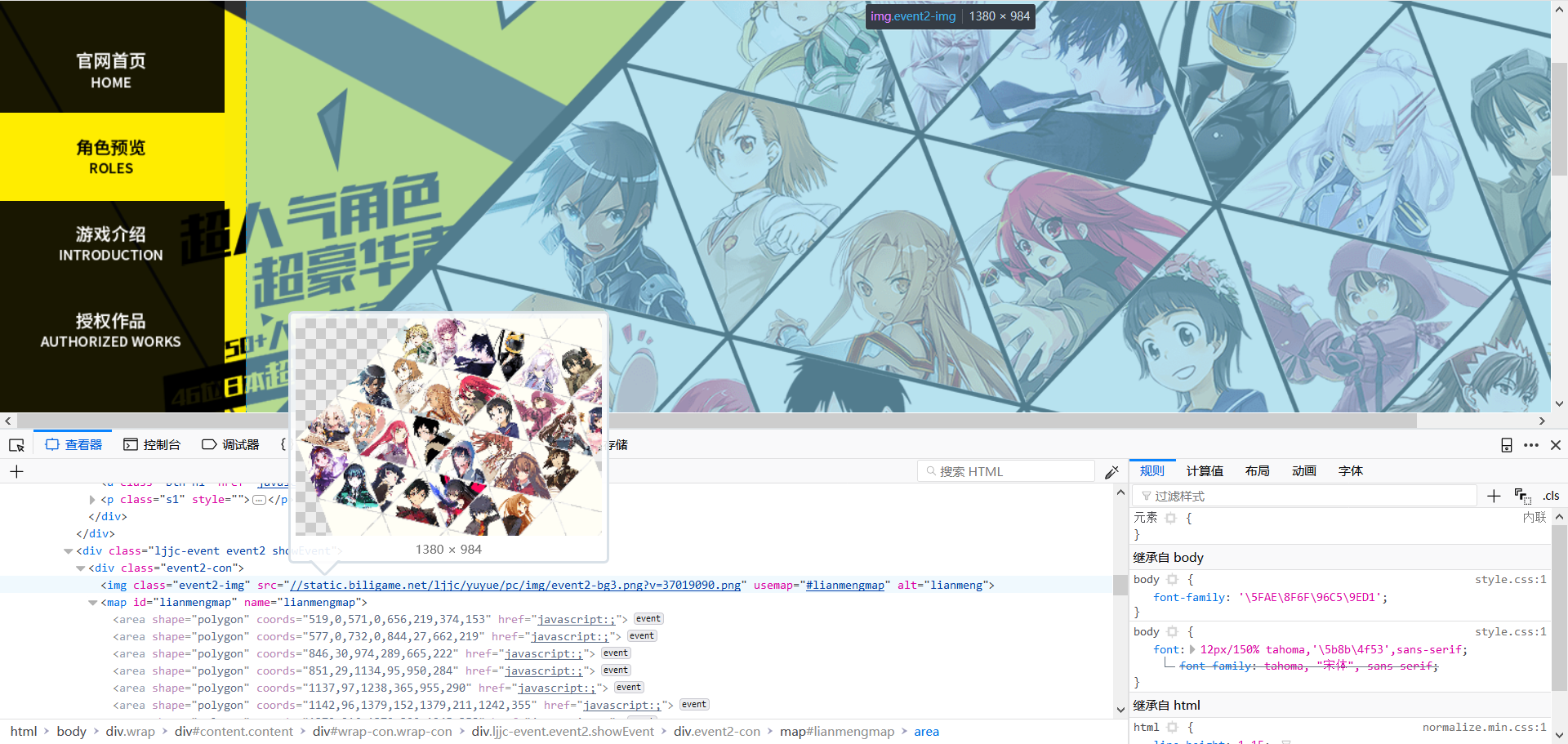1568x744 pixels.
Task: Toggle selector highlighter on font shorthand body rule
Action: [1172, 631]
